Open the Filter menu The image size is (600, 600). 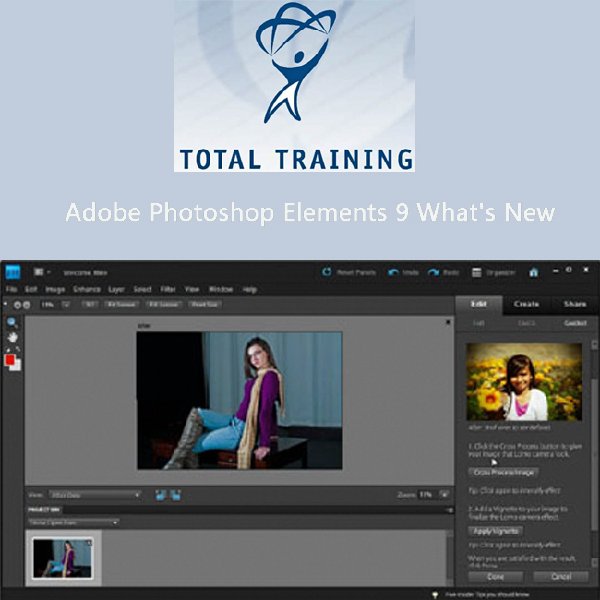point(168,289)
